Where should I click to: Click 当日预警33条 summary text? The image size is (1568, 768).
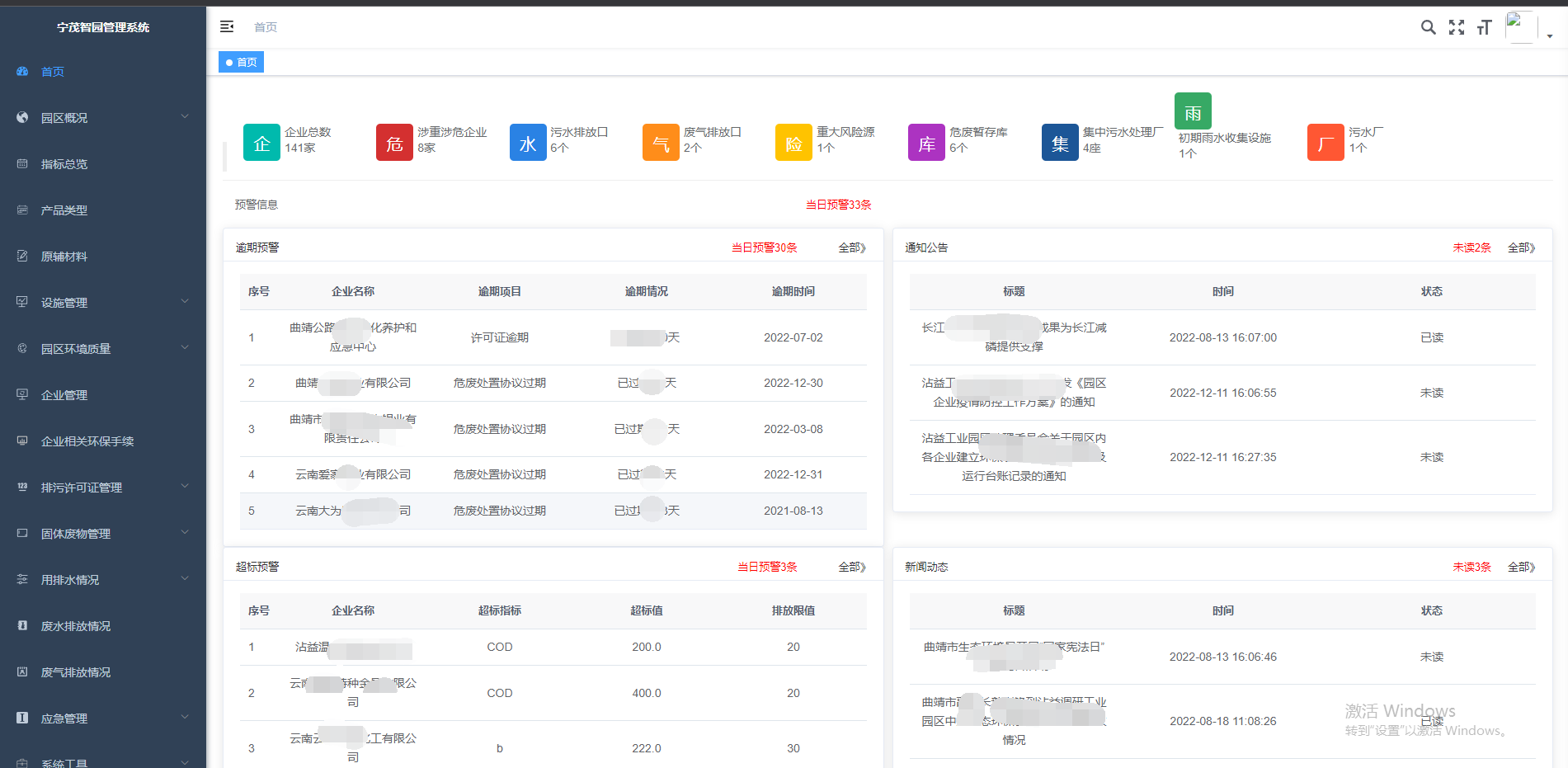click(839, 205)
